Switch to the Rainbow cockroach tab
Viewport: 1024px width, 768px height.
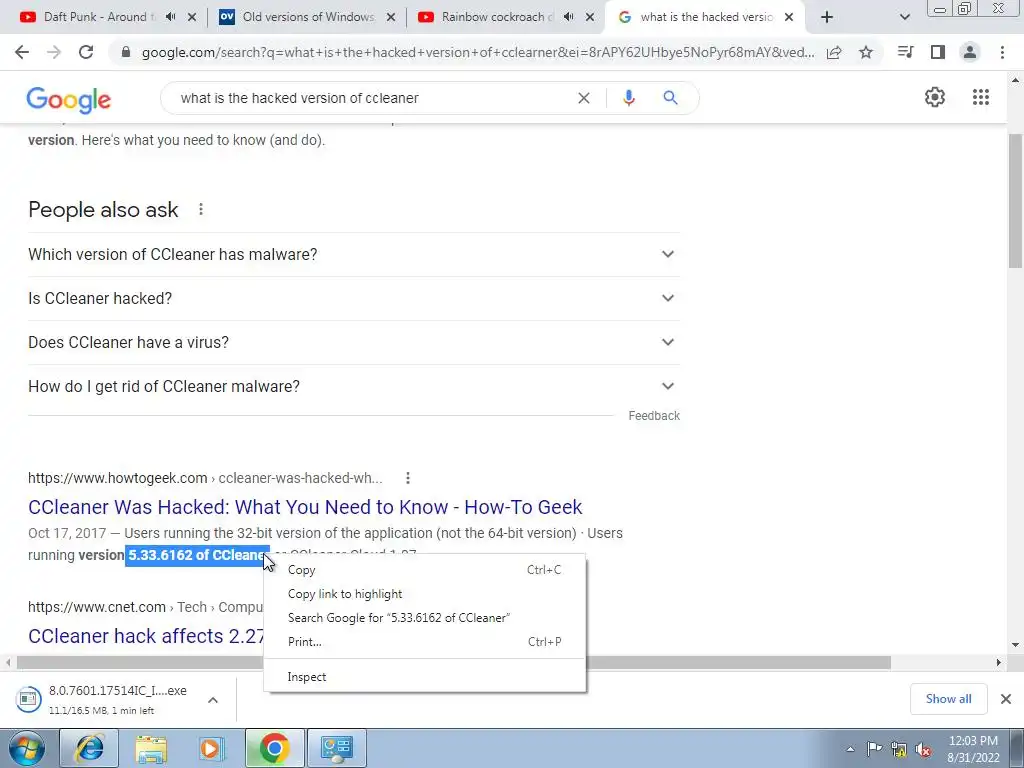[x=496, y=17]
